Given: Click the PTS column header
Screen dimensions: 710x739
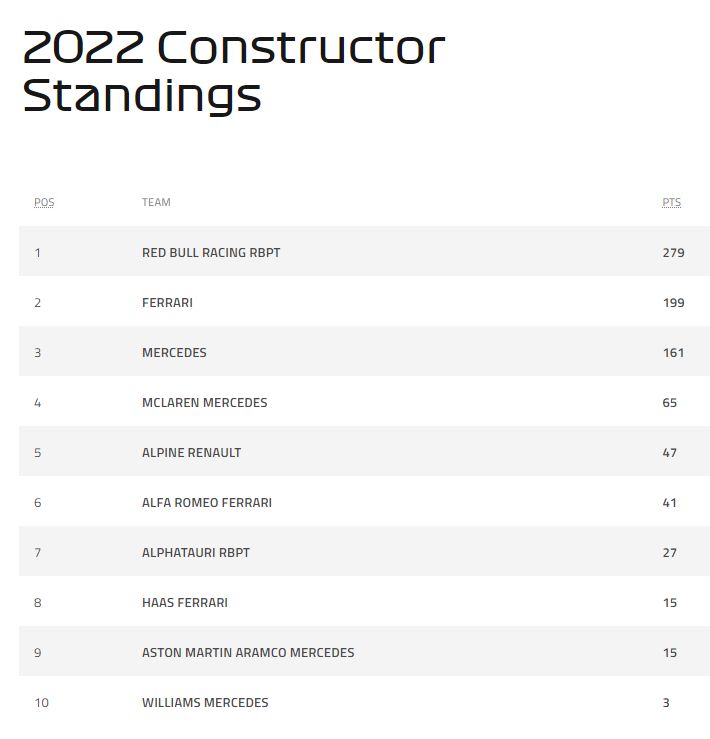Looking at the screenshot, I should point(671,202).
